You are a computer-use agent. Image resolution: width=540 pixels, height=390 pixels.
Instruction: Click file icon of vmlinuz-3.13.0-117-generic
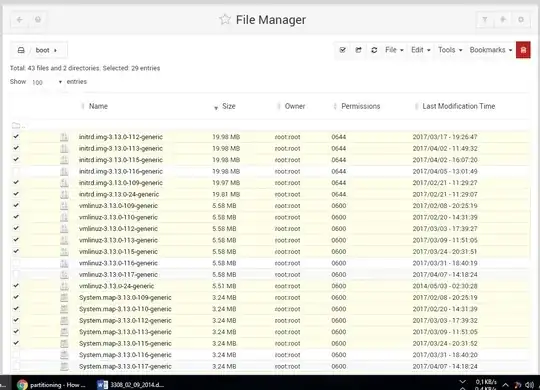64,275
